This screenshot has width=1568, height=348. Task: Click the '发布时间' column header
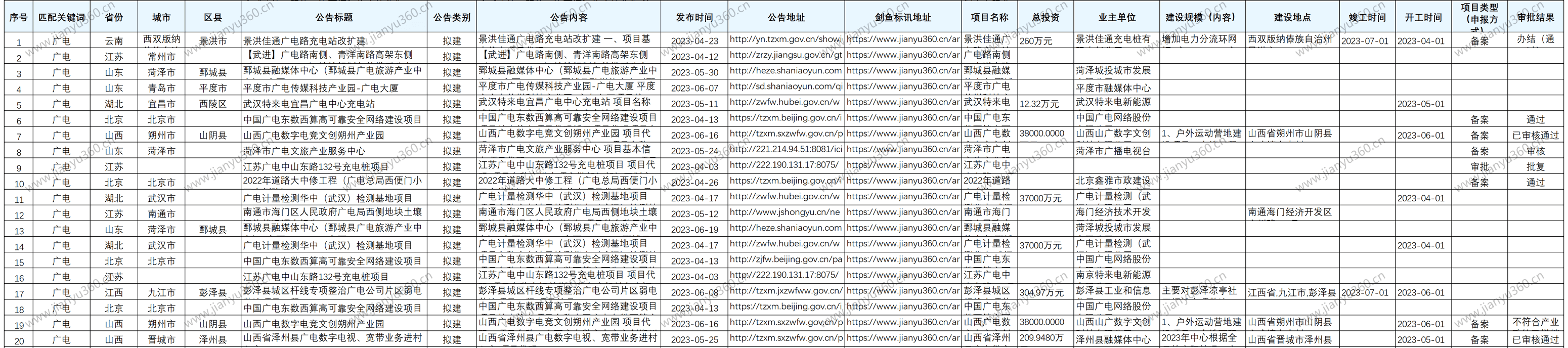tap(694, 18)
